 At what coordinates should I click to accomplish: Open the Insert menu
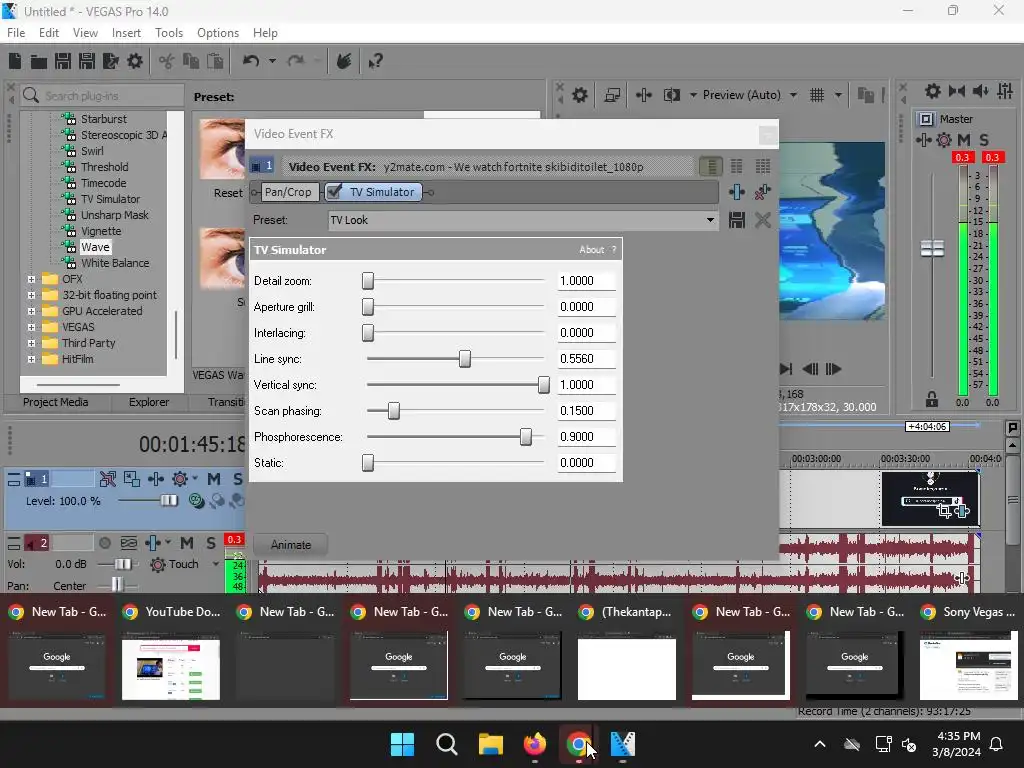pos(126,33)
